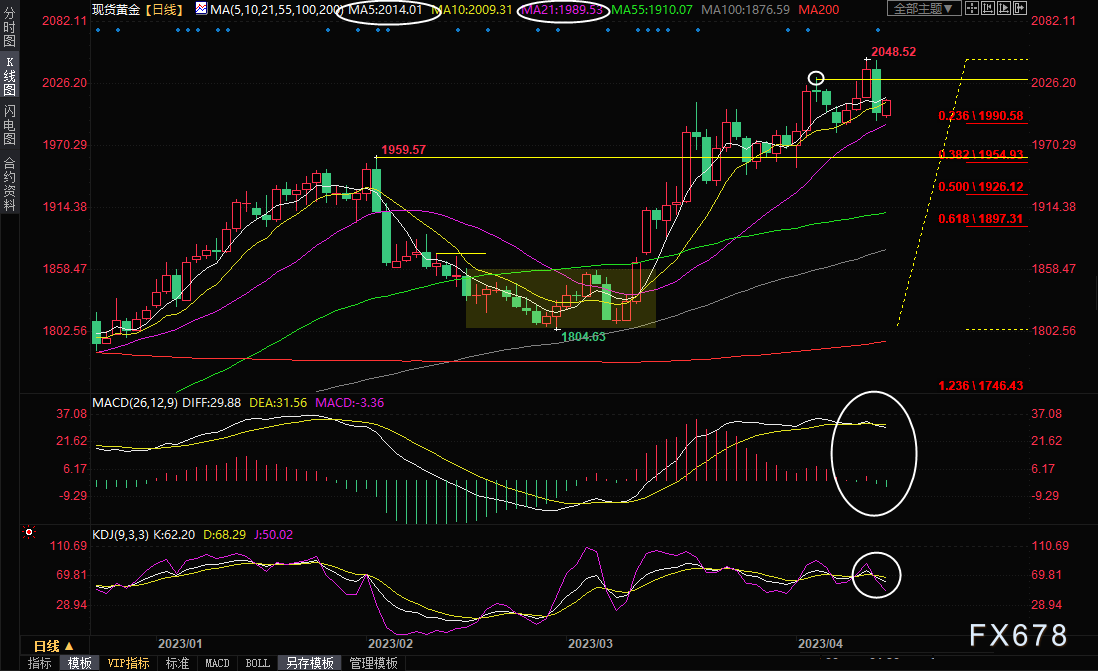Select the BOLL template button
This screenshot has height=671, width=1098.
point(258,663)
